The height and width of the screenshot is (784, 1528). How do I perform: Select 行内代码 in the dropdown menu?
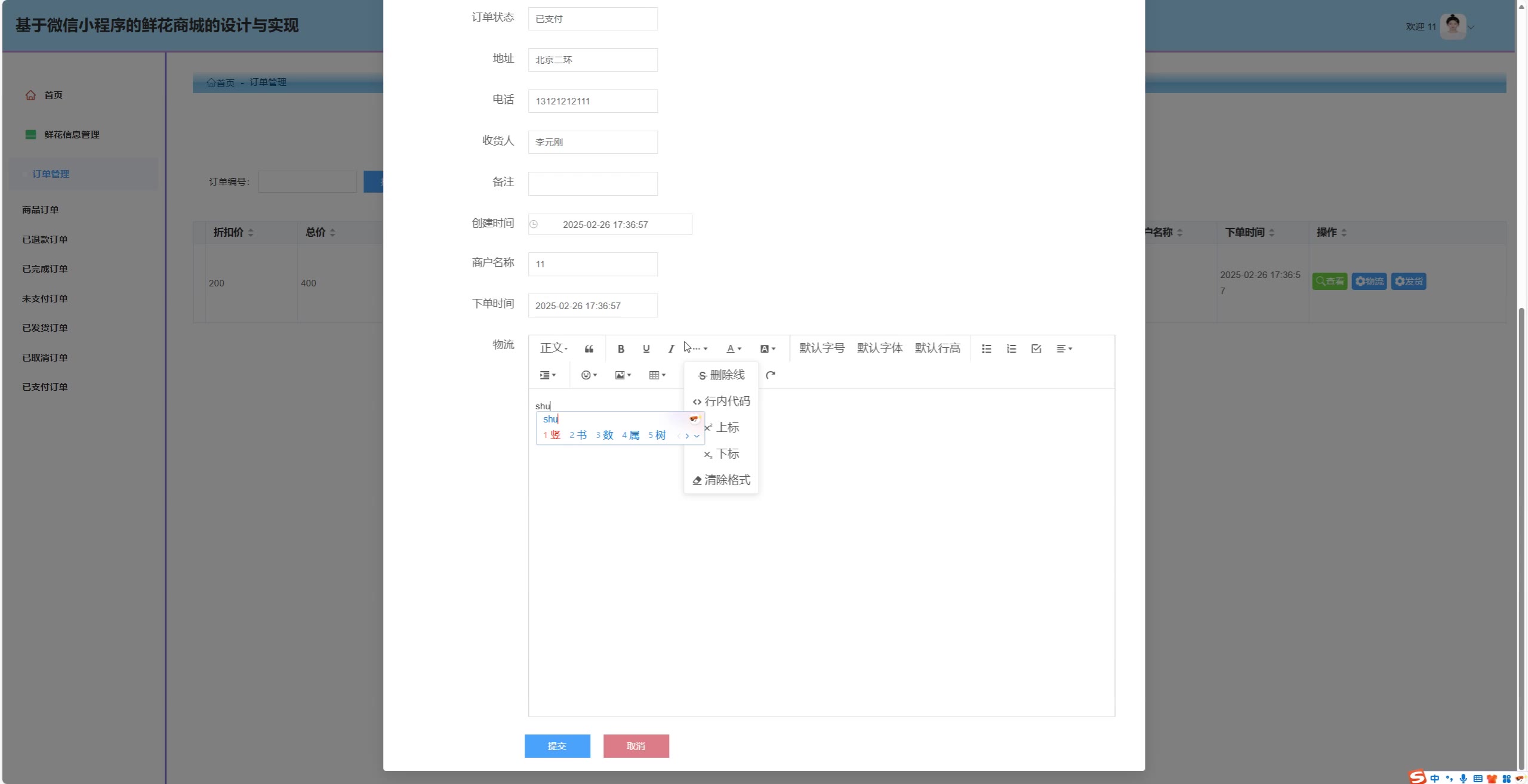coord(721,402)
